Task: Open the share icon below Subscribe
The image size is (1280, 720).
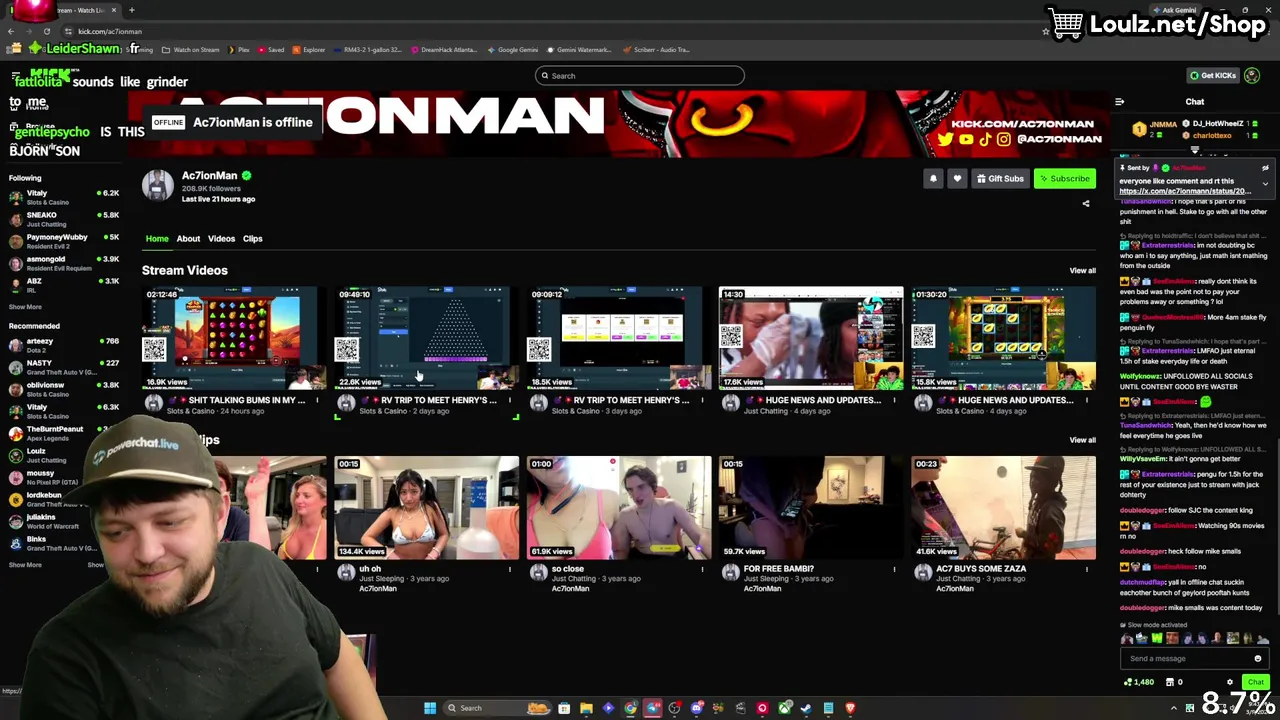Action: pos(1086,204)
